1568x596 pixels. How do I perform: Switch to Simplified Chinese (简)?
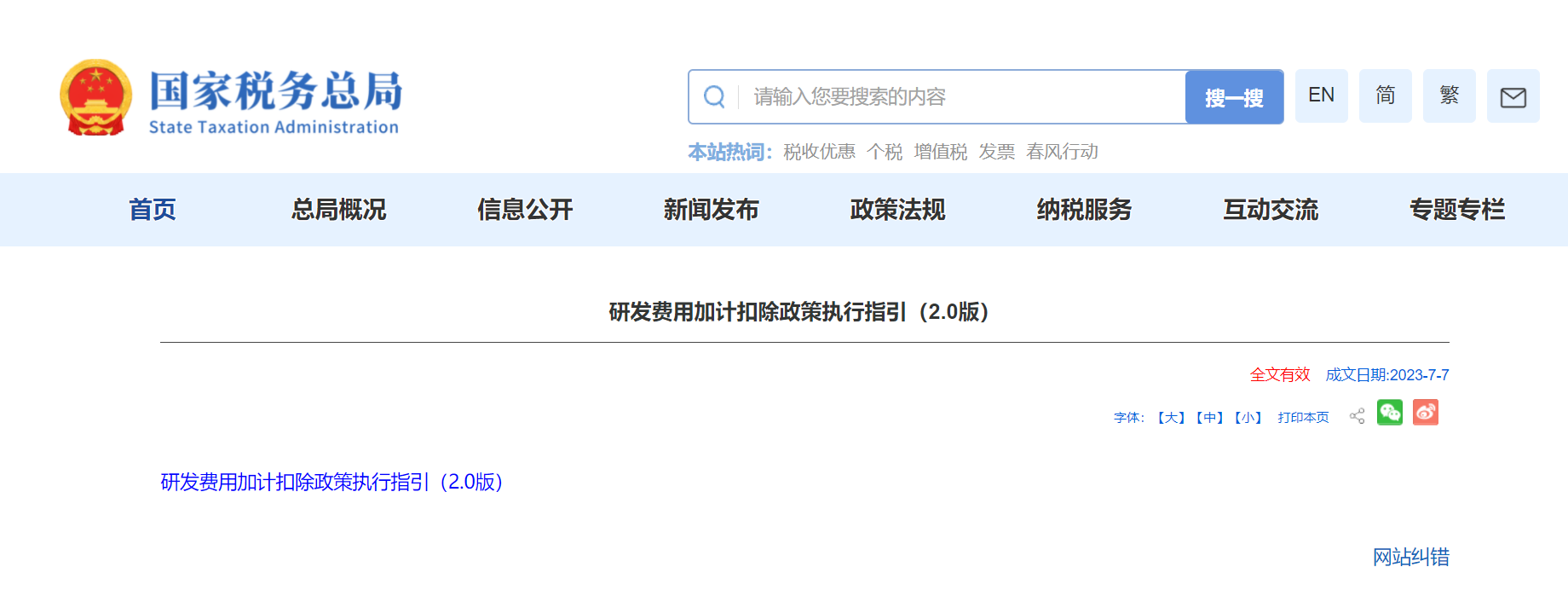click(1385, 95)
